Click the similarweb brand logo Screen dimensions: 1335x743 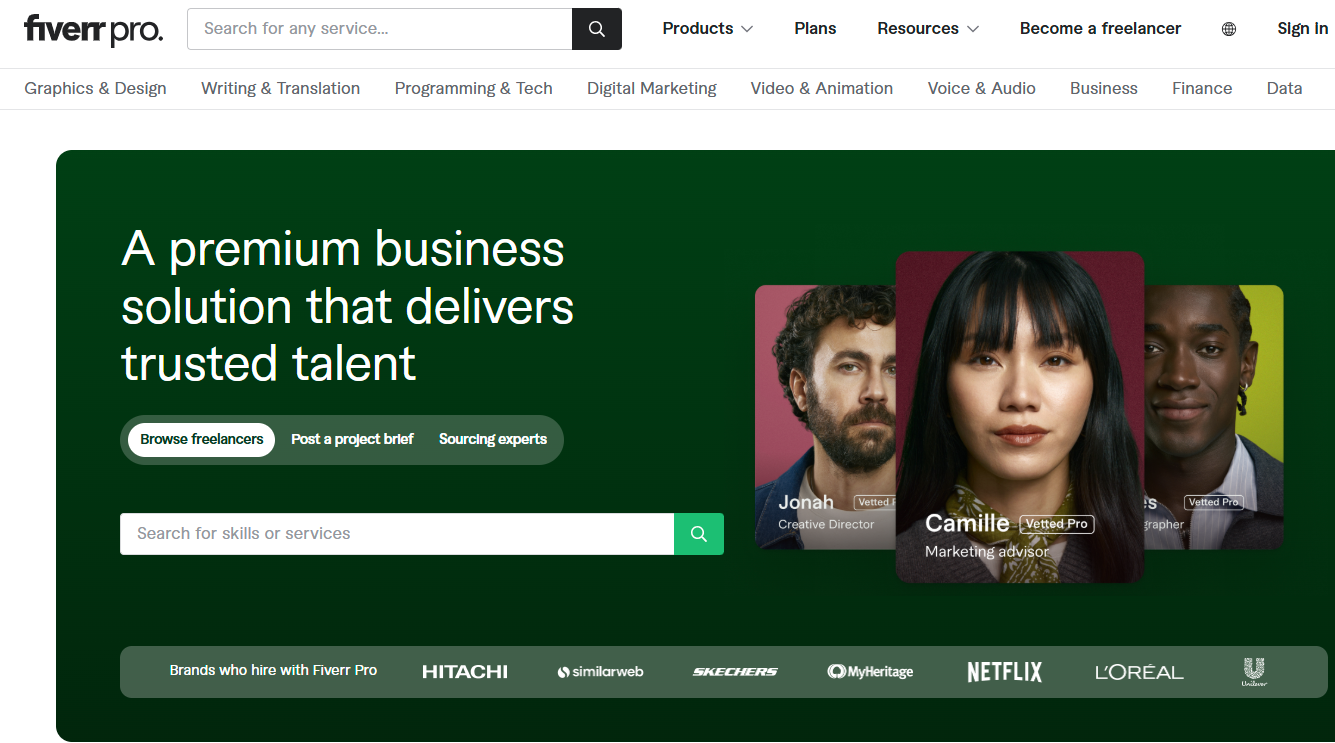coord(600,671)
